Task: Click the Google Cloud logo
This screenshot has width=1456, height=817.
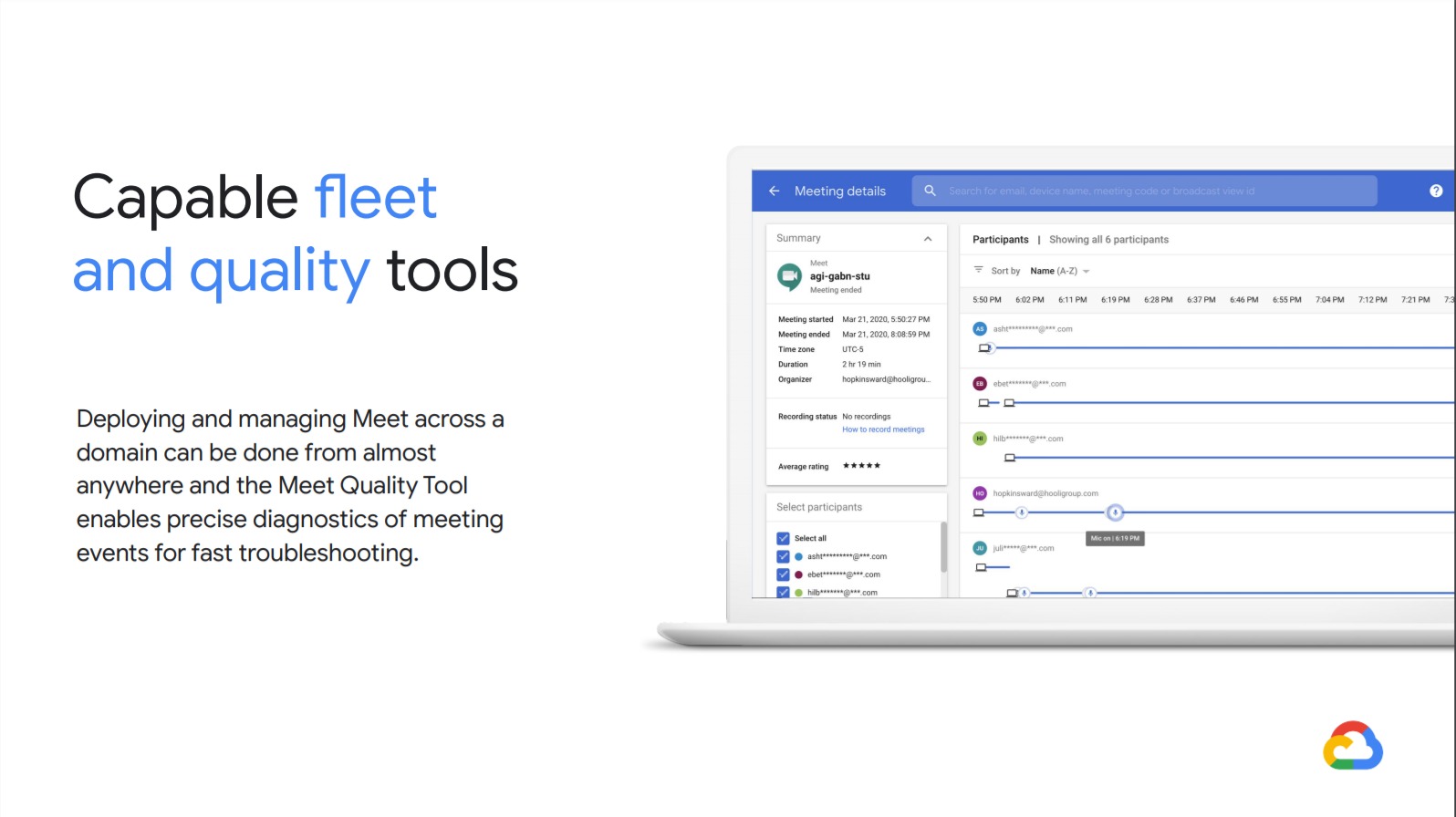Action: pyautogui.click(x=1353, y=746)
